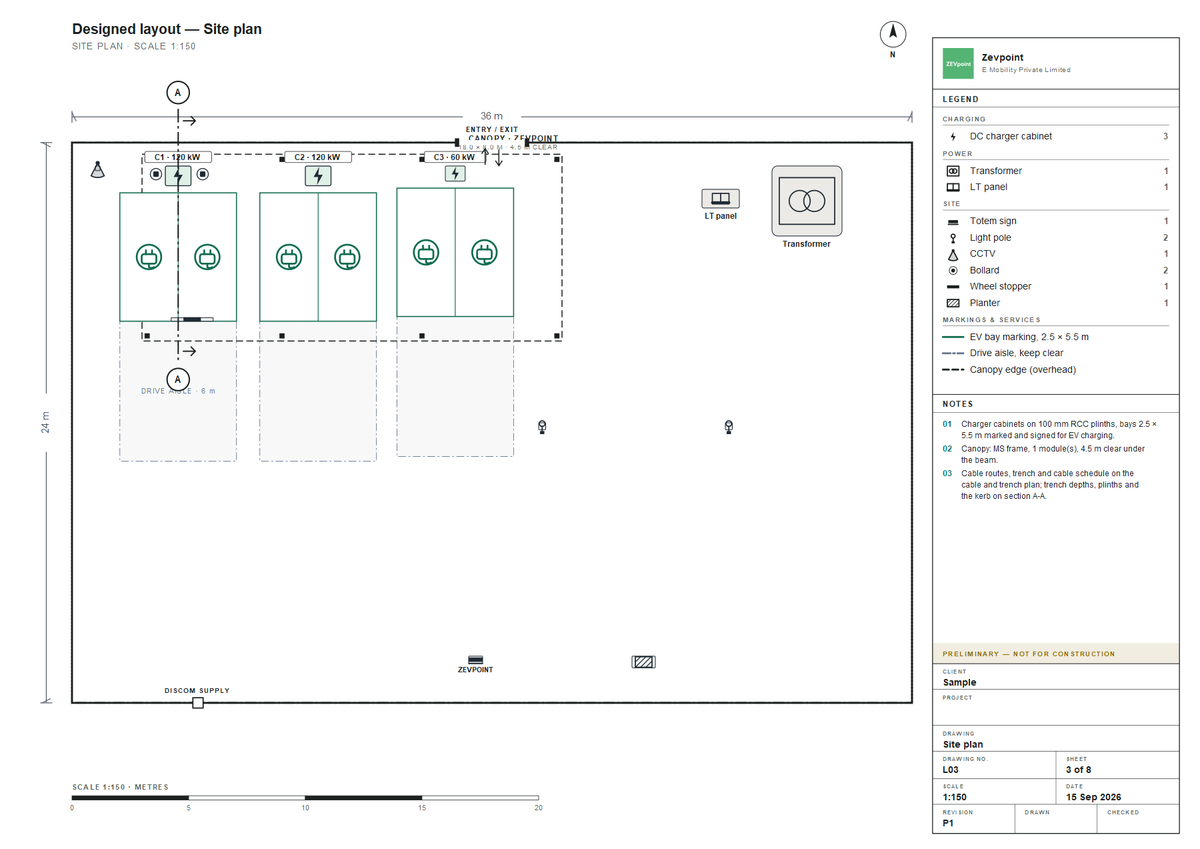Click the 'DRIVE AISLE · 6 m' label
Viewport: 1200px width, 849px height.
click(178, 391)
